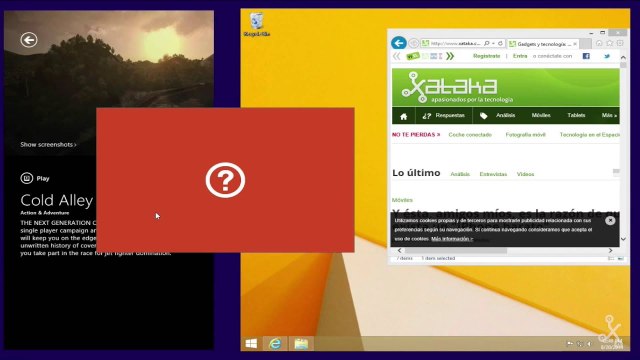Click the browser vertical scrollbar up arrow
Image resolution: width=640 pixels, height=360 pixels.
pos(623,57)
